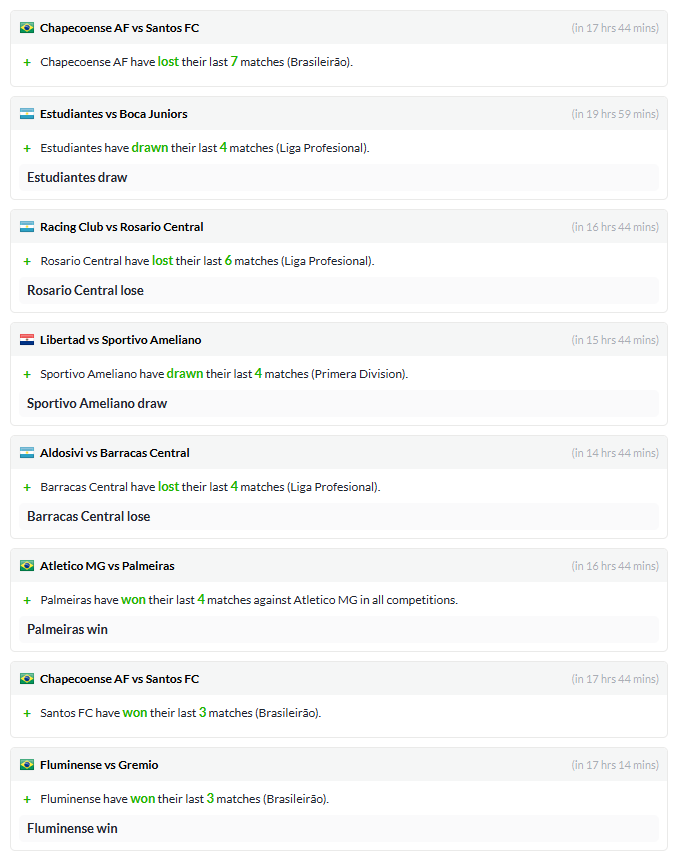
Task: Expand plus sign for Rosario Central lost stat
Action: coord(27,261)
